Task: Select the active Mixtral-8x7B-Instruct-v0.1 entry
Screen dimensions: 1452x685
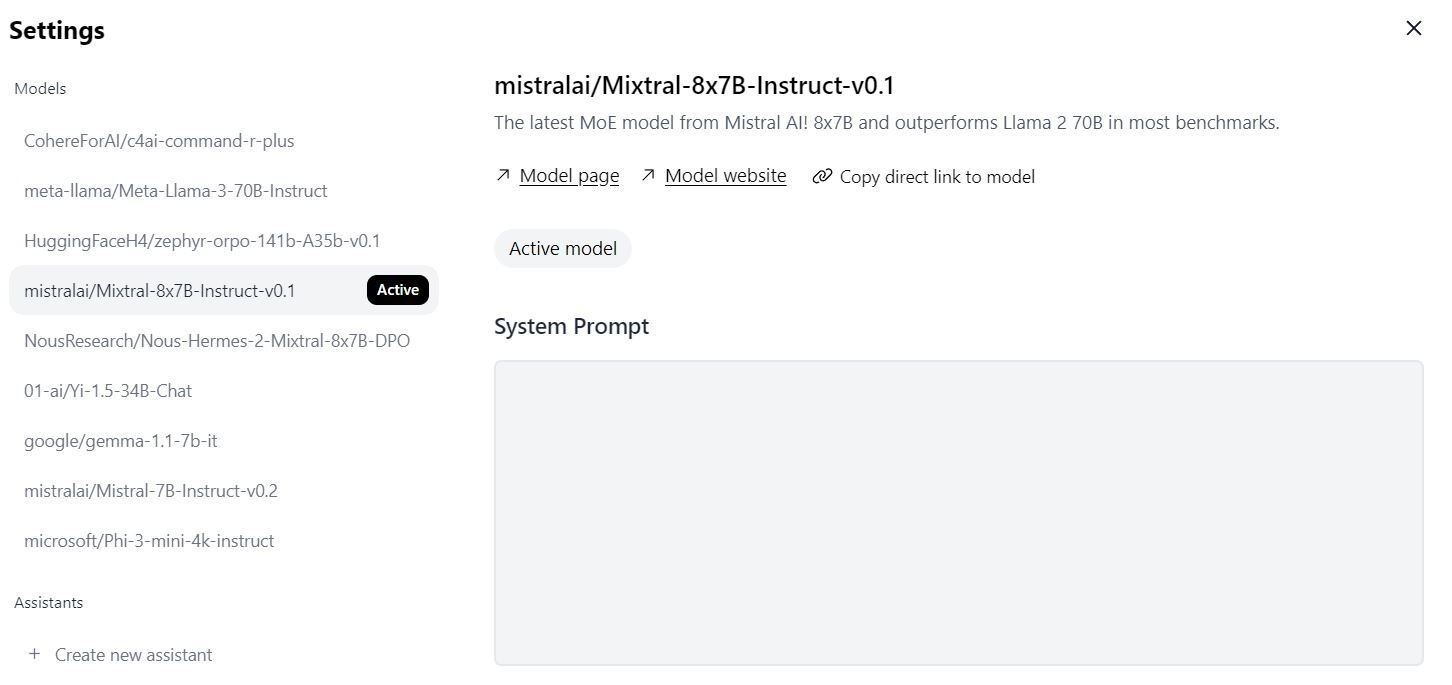Action: click(224, 291)
